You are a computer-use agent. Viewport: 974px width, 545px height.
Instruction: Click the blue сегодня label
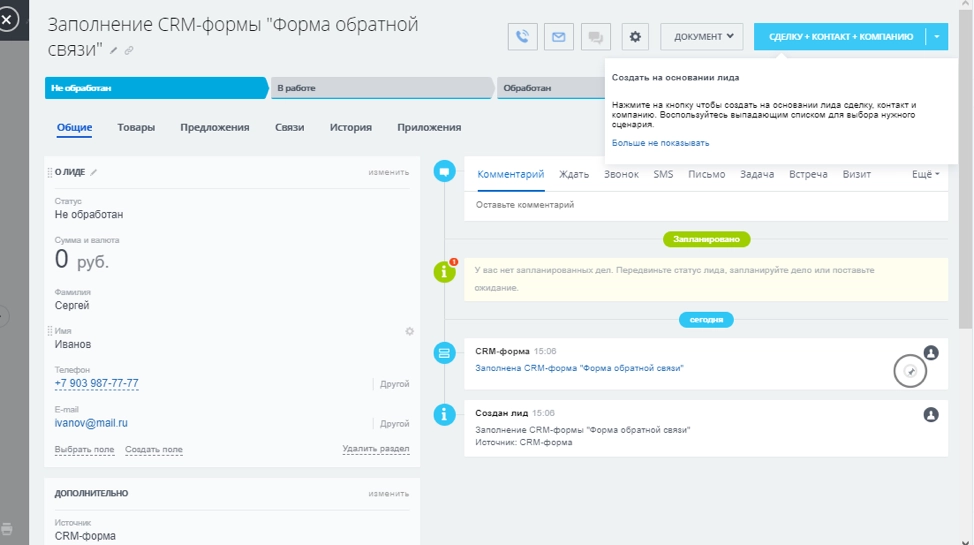[x=706, y=320]
